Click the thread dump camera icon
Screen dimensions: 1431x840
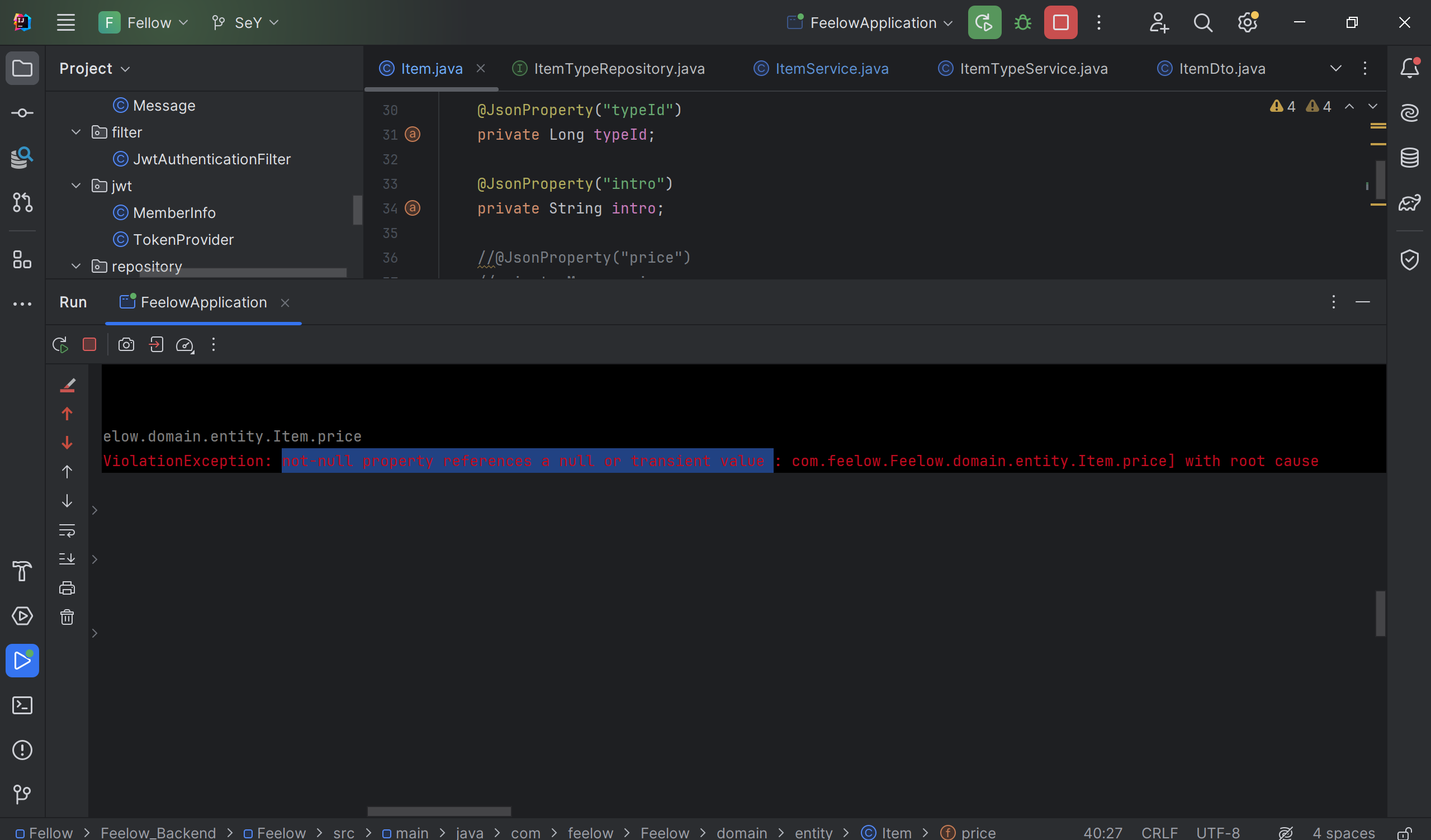click(126, 344)
